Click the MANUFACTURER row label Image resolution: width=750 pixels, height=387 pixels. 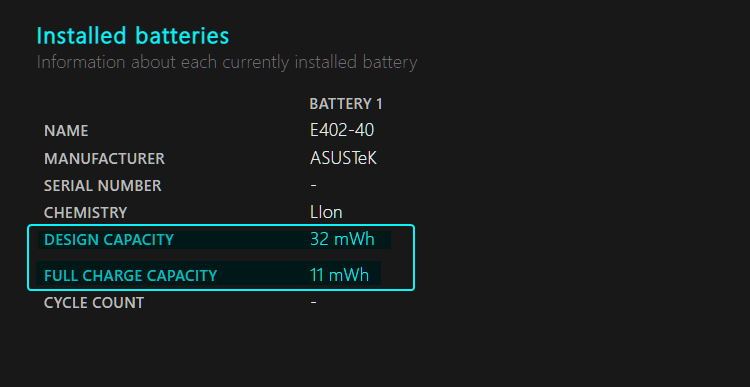[x=104, y=159]
